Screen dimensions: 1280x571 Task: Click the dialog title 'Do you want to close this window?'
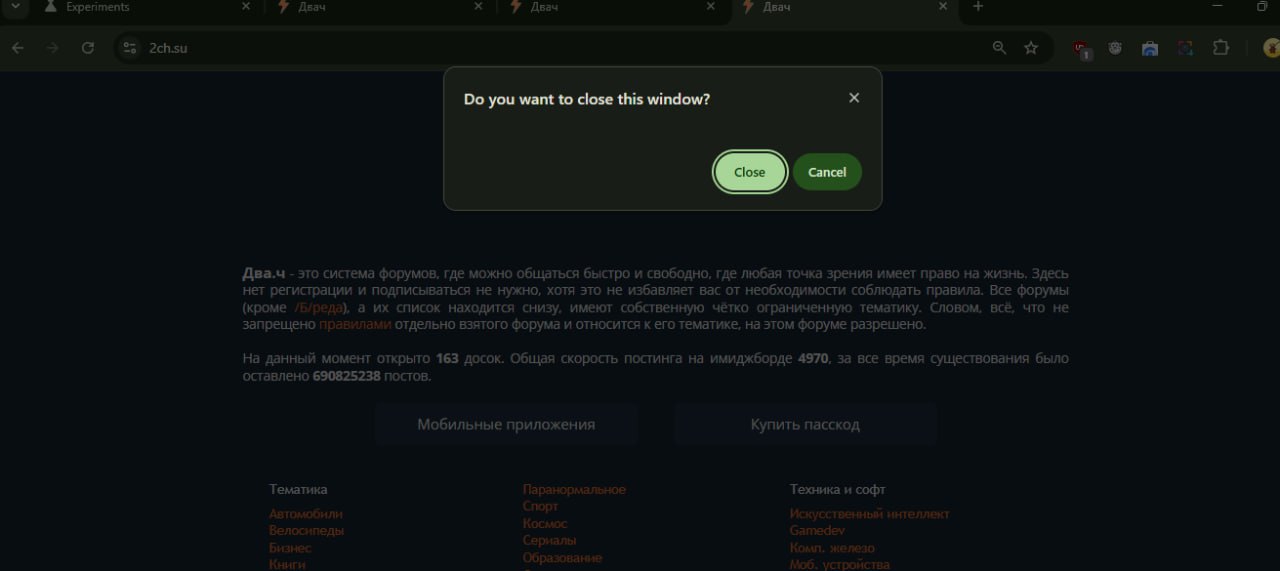(587, 99)
